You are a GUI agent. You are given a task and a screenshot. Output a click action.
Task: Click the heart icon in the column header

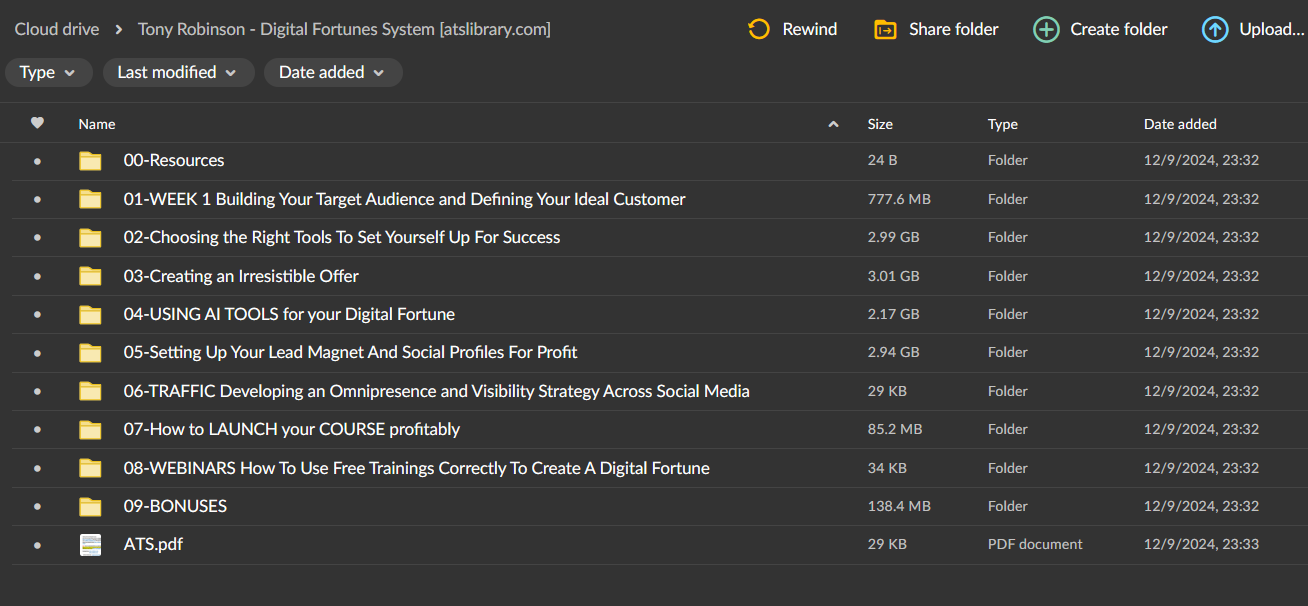37,123
